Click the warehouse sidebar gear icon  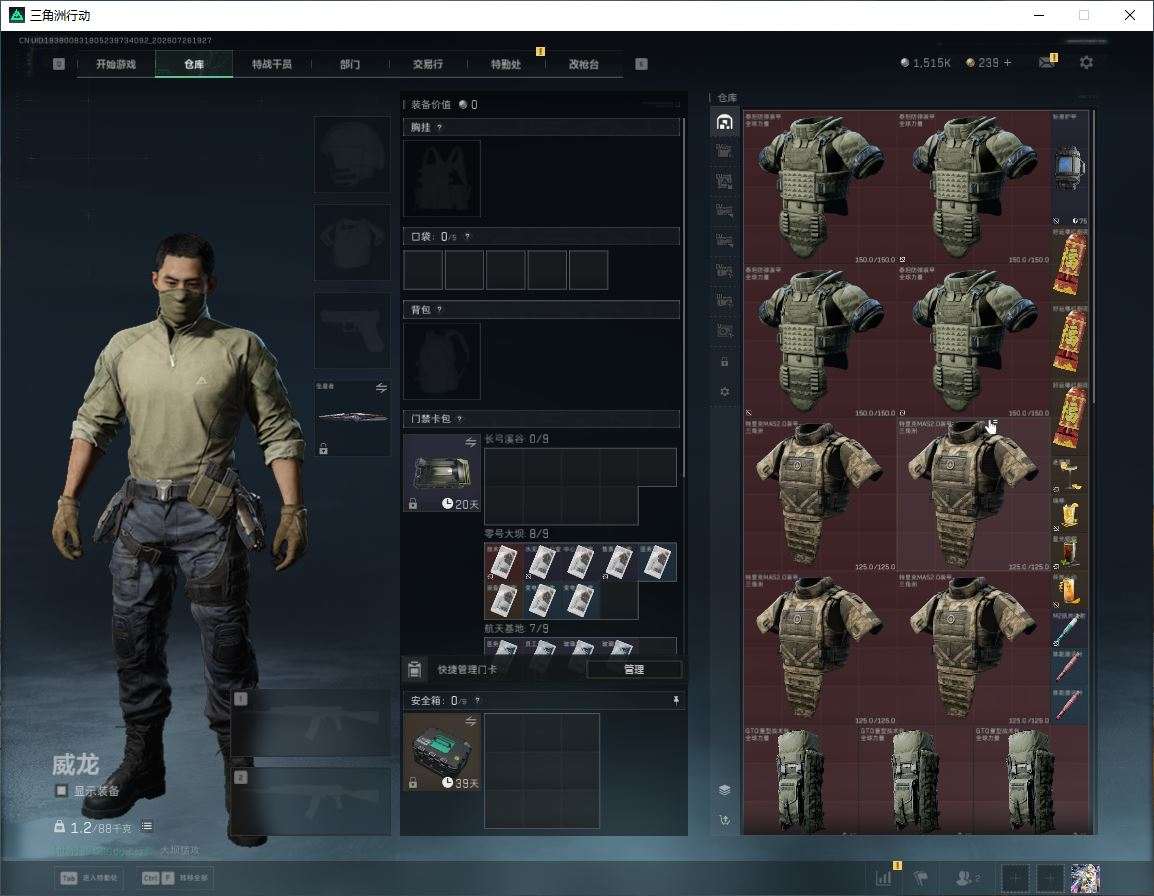tap(724, 392)
